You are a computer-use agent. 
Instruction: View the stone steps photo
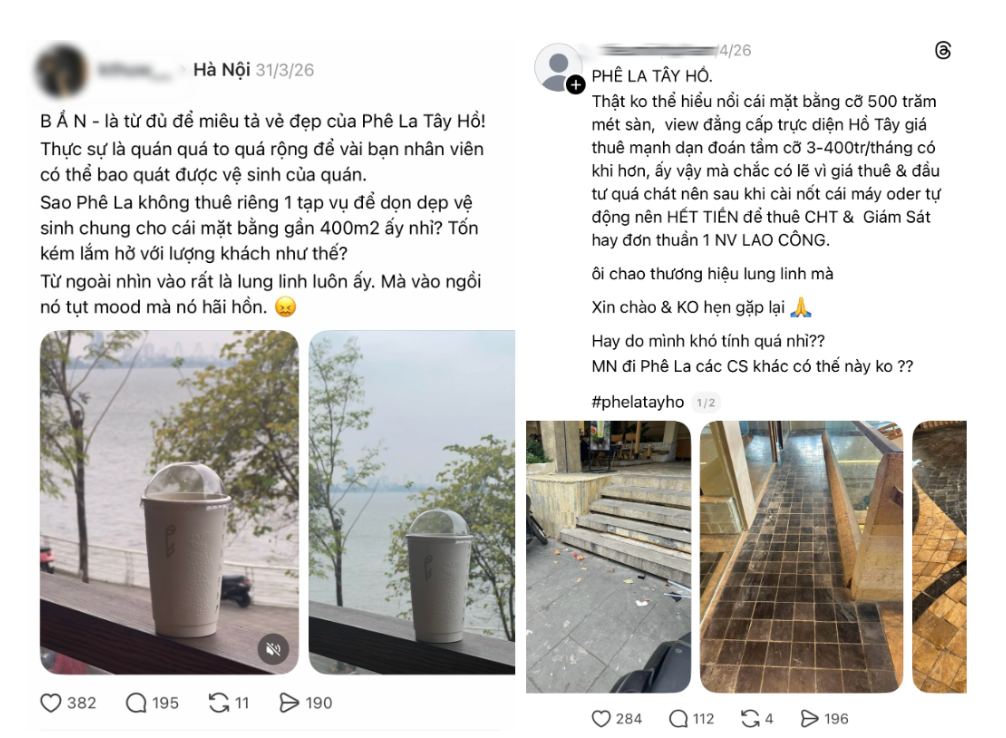tap(608, 556)
